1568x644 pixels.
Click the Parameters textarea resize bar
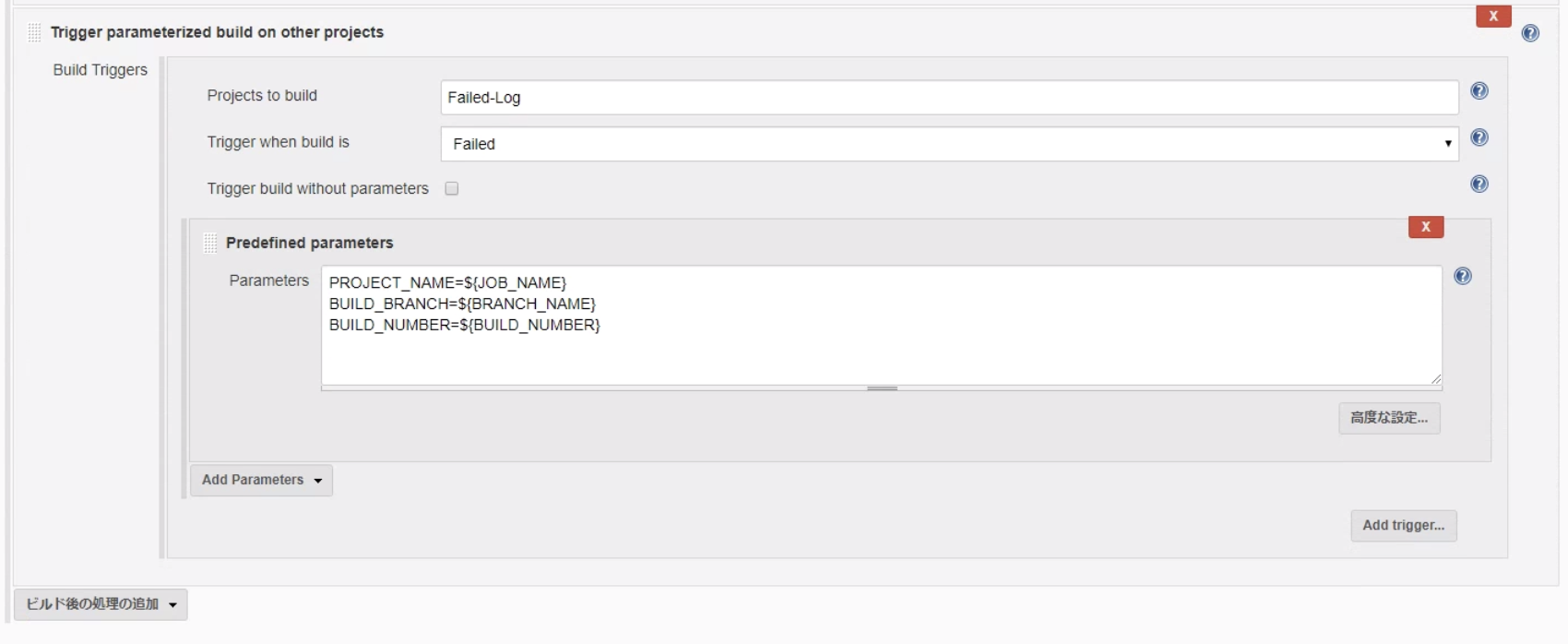click(x=882, y=388)
